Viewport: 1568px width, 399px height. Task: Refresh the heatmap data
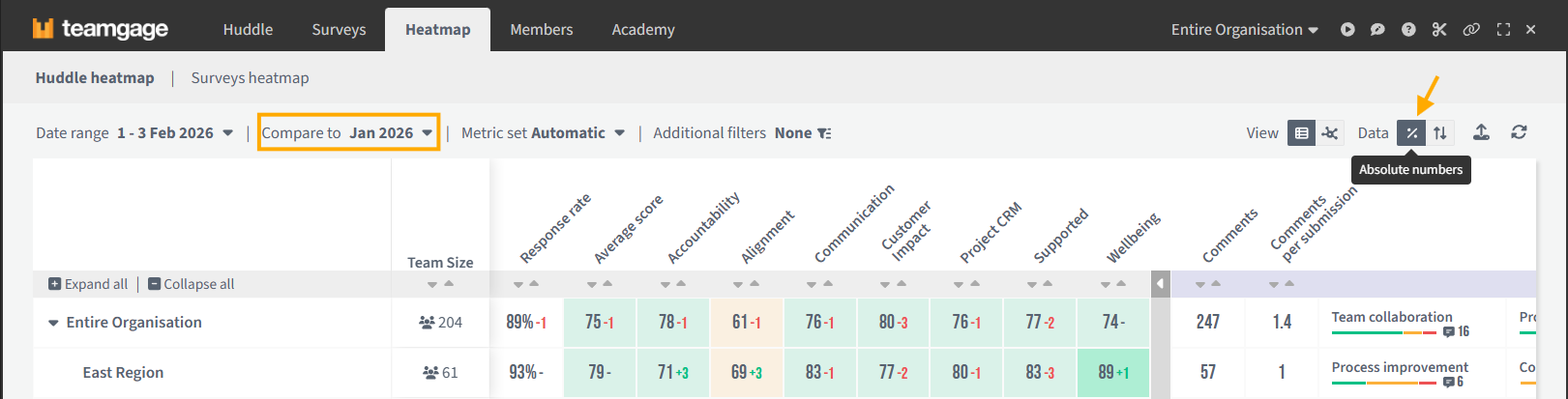(x=1519, y=132)
